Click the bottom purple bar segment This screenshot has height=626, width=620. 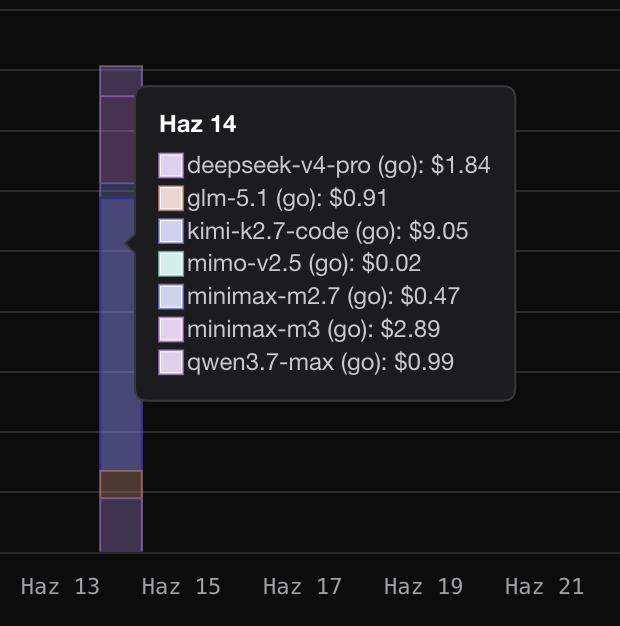pyautogui.click(x=121, y=525)
